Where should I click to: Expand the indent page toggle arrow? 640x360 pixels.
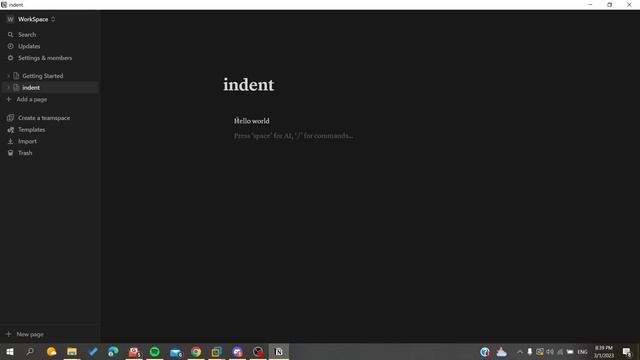pyautogui.click(x=8, y=88)
